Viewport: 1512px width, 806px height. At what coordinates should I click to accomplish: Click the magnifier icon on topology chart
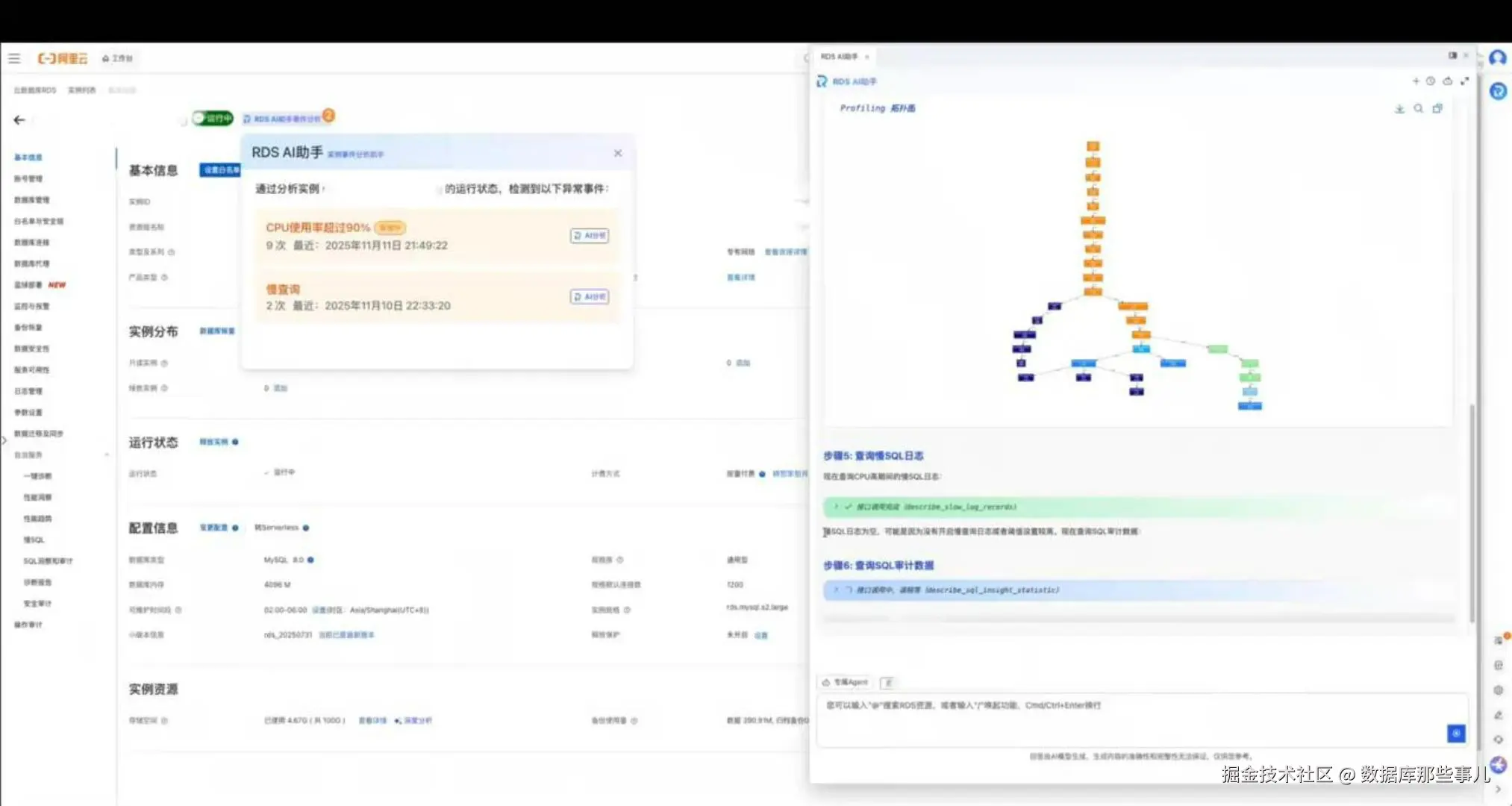(1418, 109)
